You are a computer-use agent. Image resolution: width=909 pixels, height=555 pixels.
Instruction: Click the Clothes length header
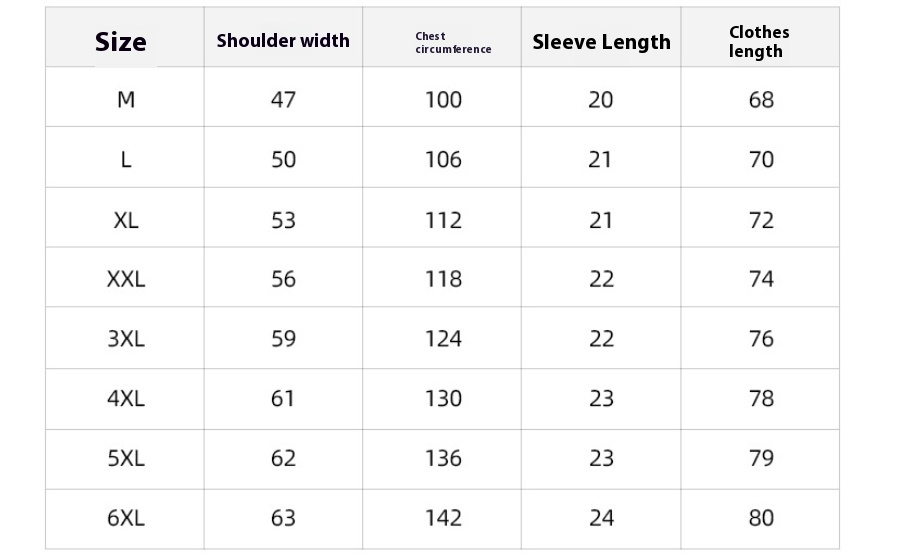758,42
